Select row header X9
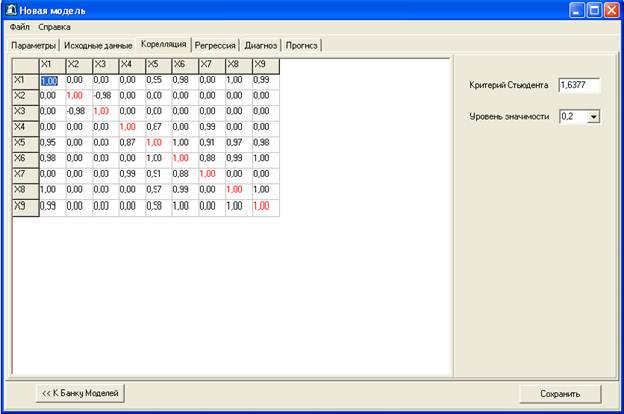 (x=25, y=208)
